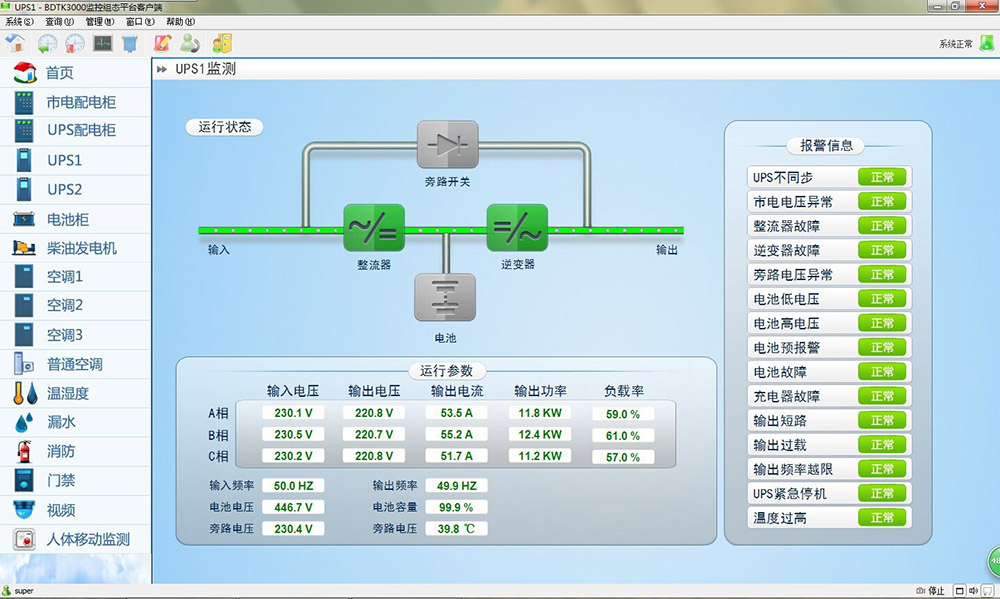
Task: Click the home icon in toolbar
Action: click(16, 43)
